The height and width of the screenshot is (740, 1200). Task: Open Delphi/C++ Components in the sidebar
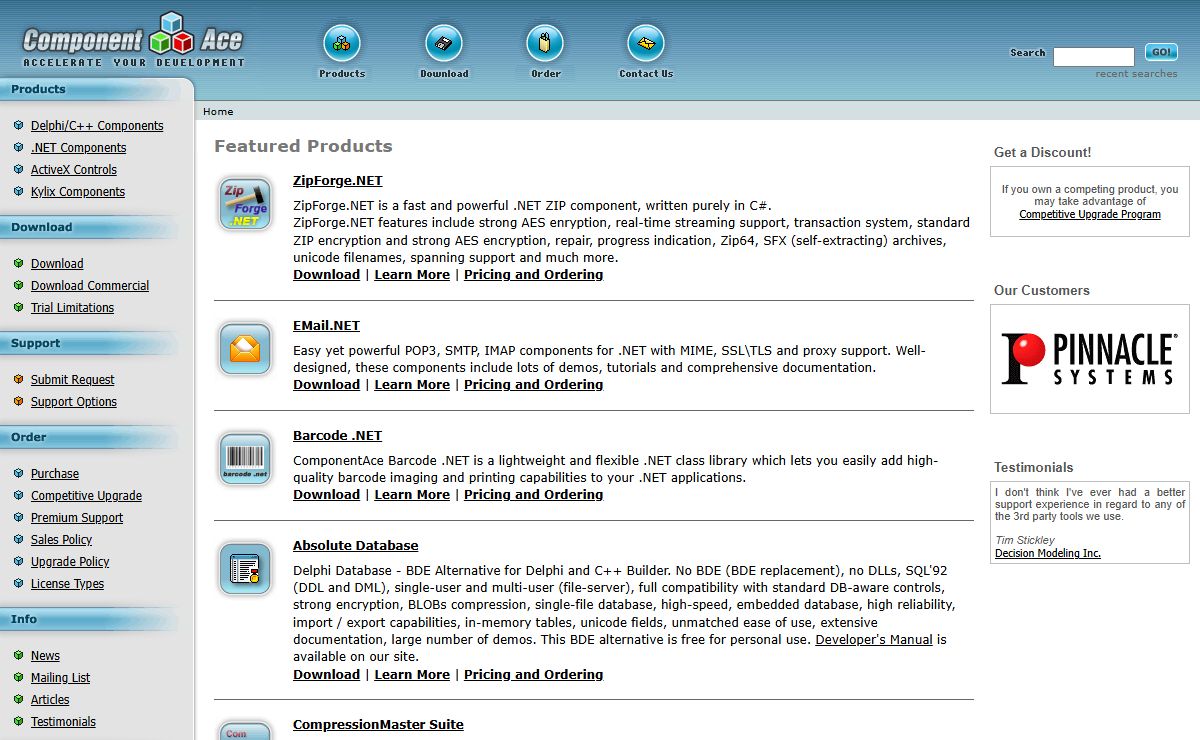[x=97, y=126]
